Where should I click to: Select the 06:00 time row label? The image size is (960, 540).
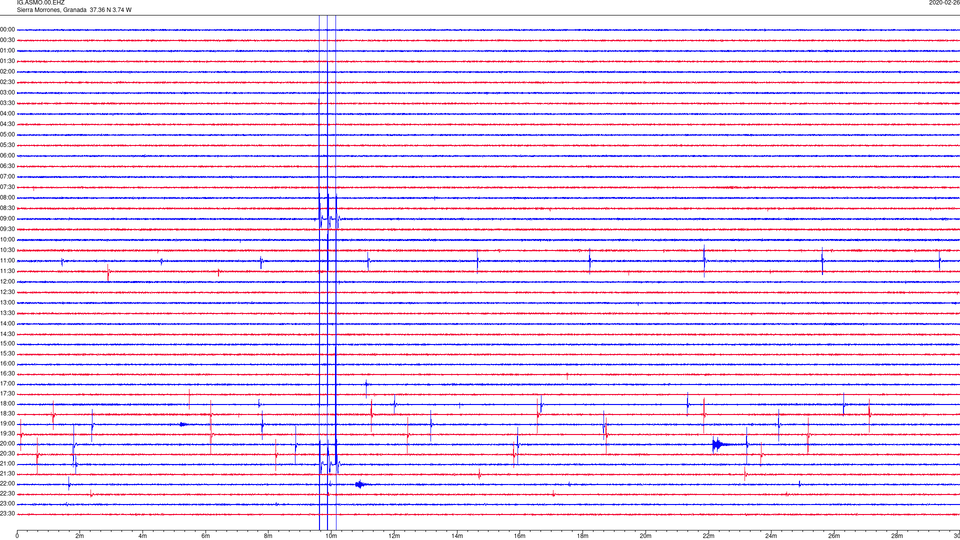click(7, 156)
